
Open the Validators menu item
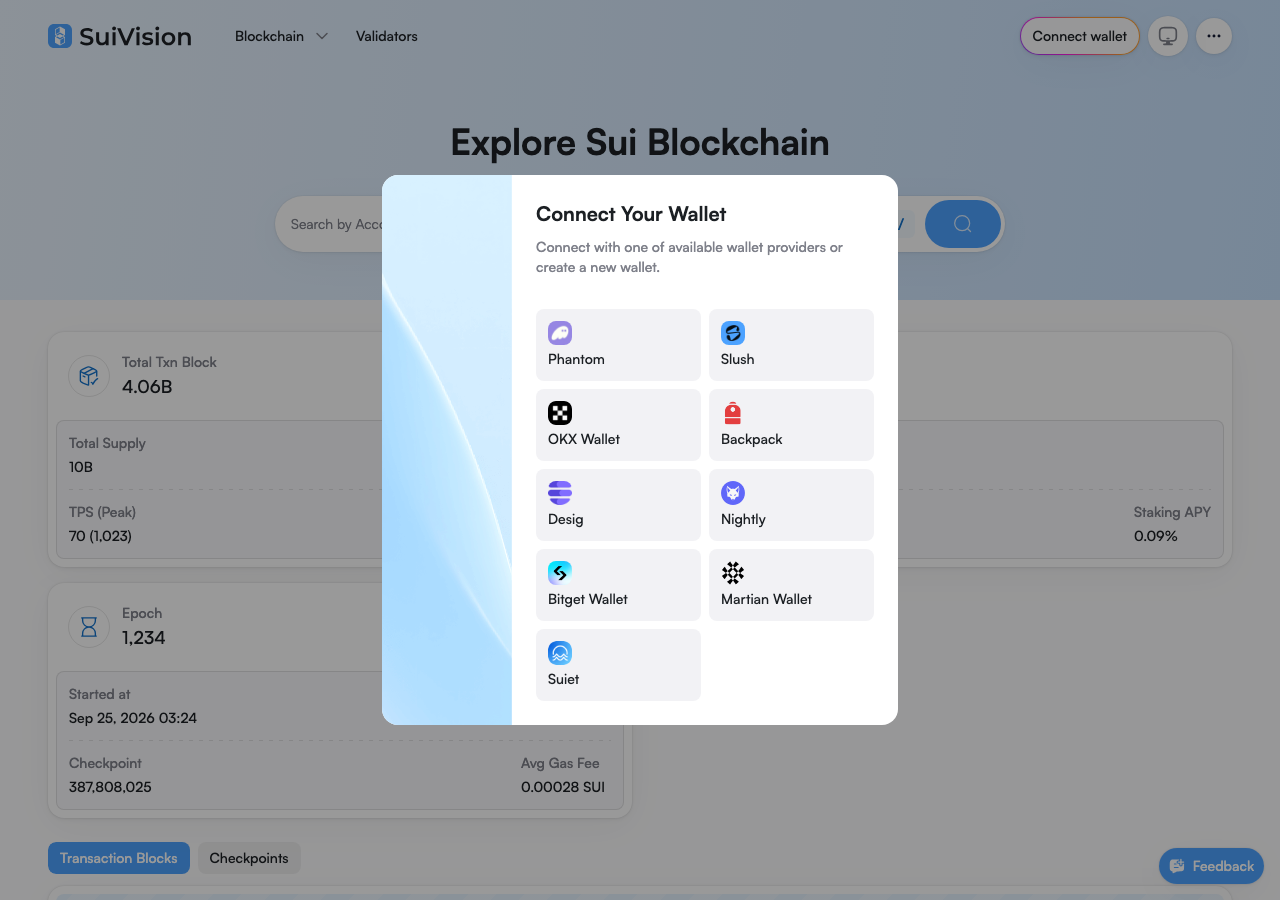pyautogui.click(x=387, y=36)
